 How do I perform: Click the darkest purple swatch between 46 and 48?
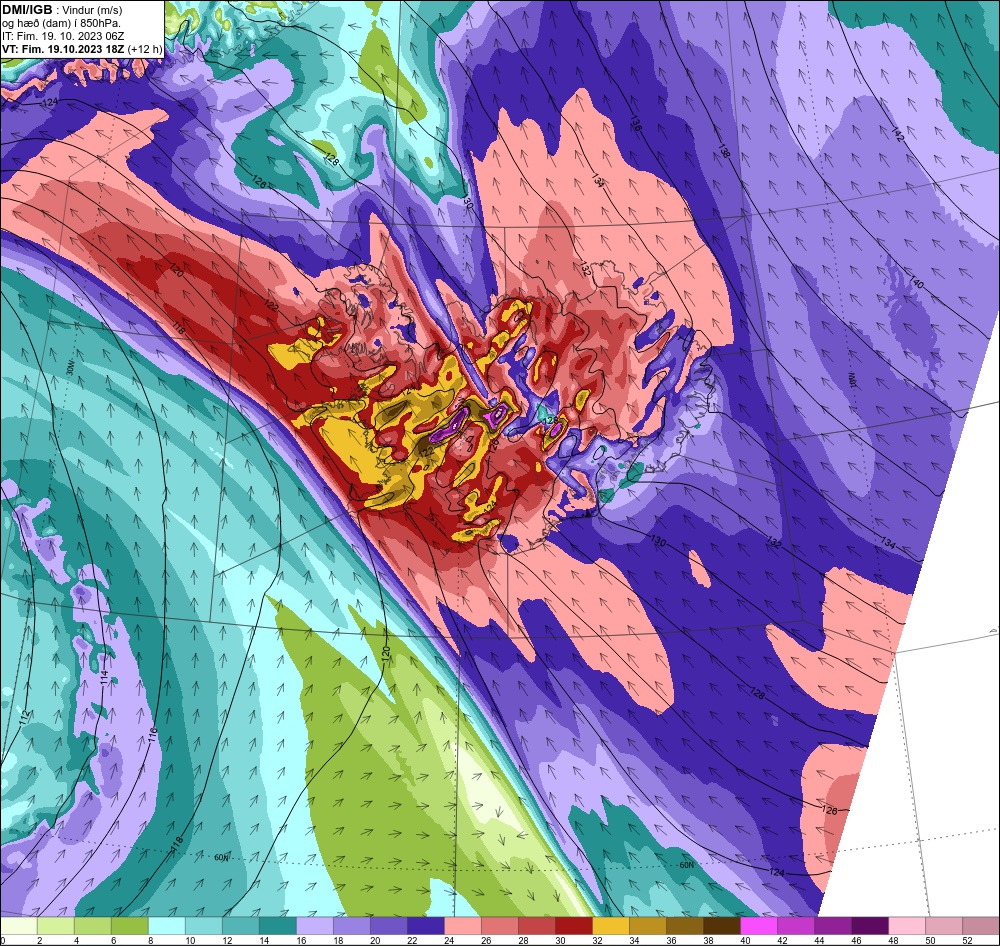(870, 926)
